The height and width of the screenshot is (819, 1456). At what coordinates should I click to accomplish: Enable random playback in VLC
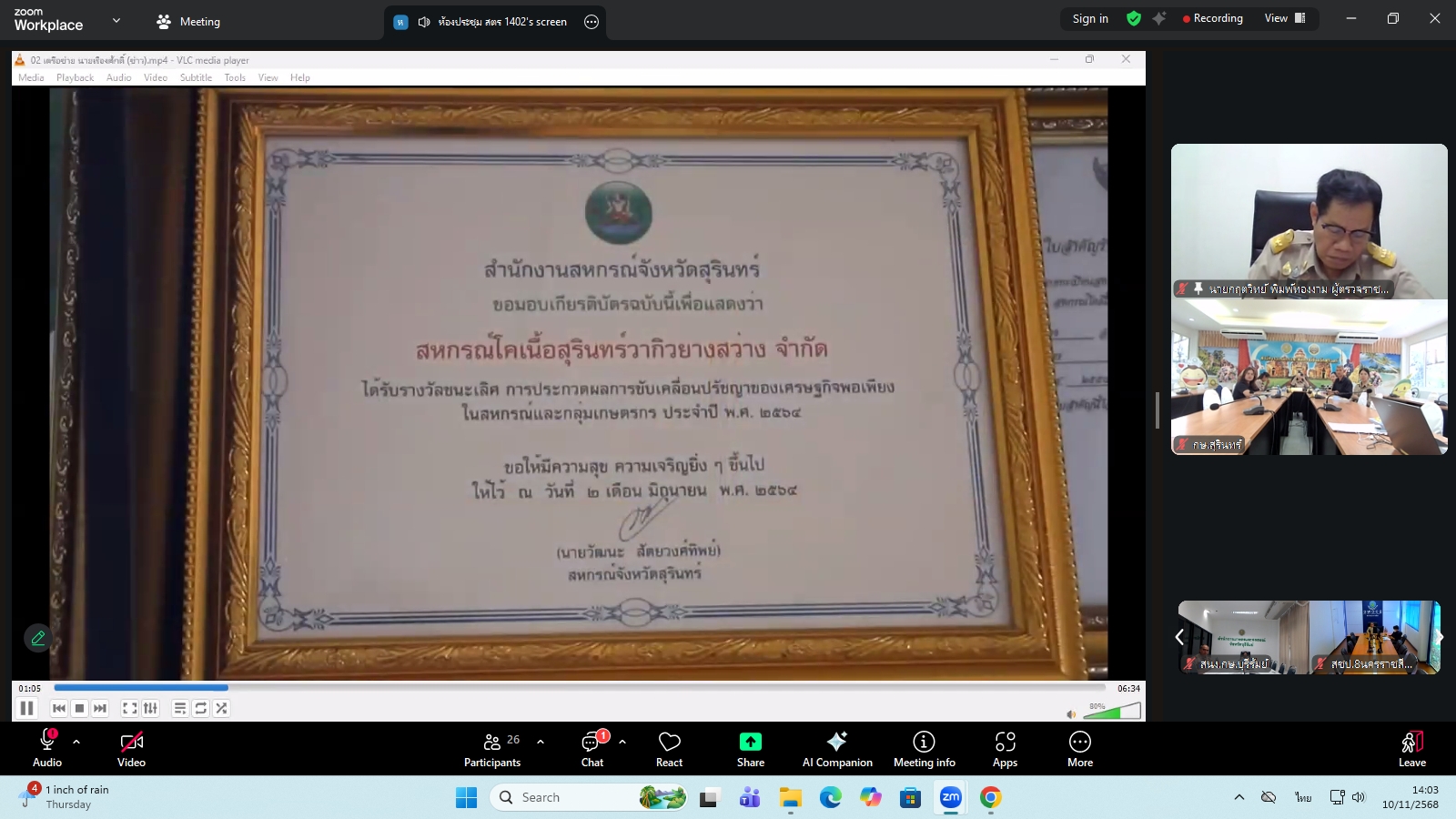click(221, 708)
